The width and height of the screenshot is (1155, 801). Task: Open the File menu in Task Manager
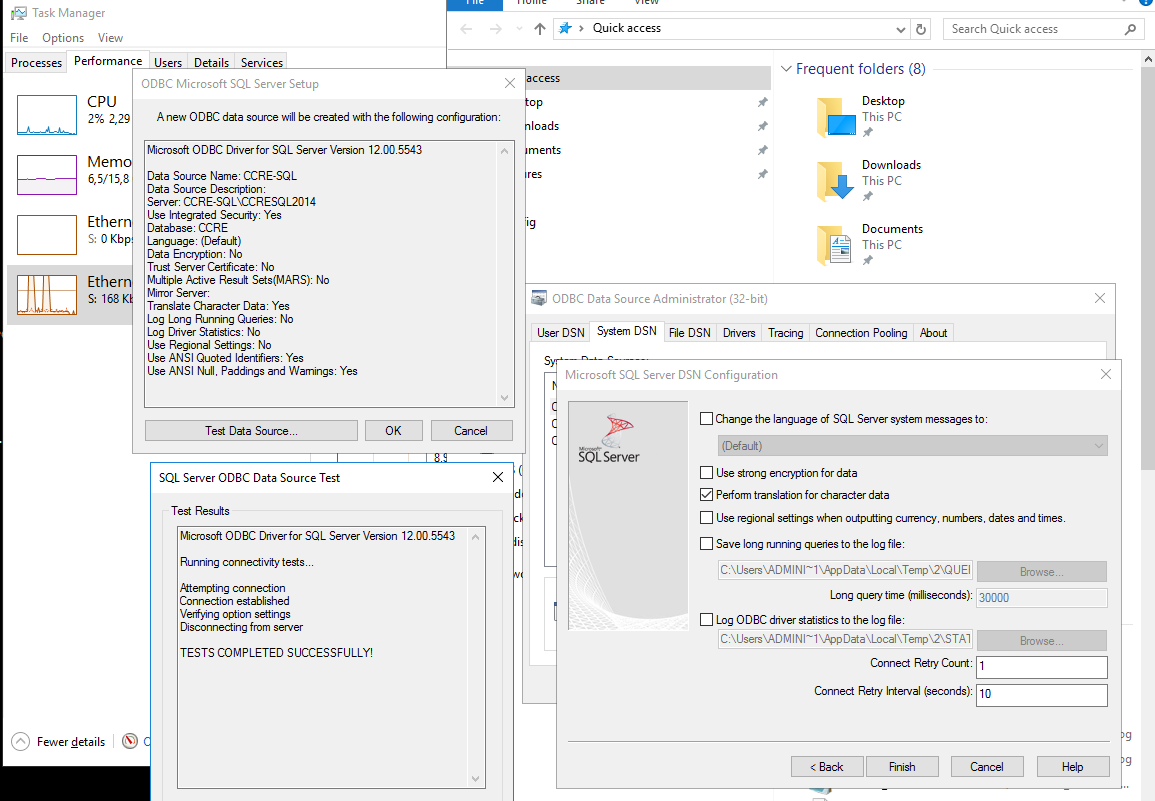tap(19, 38)
